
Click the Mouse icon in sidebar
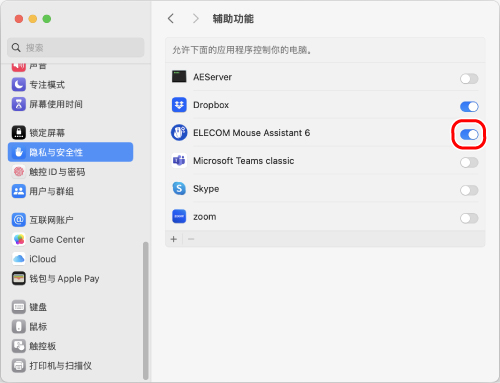[x=19, y=326]
